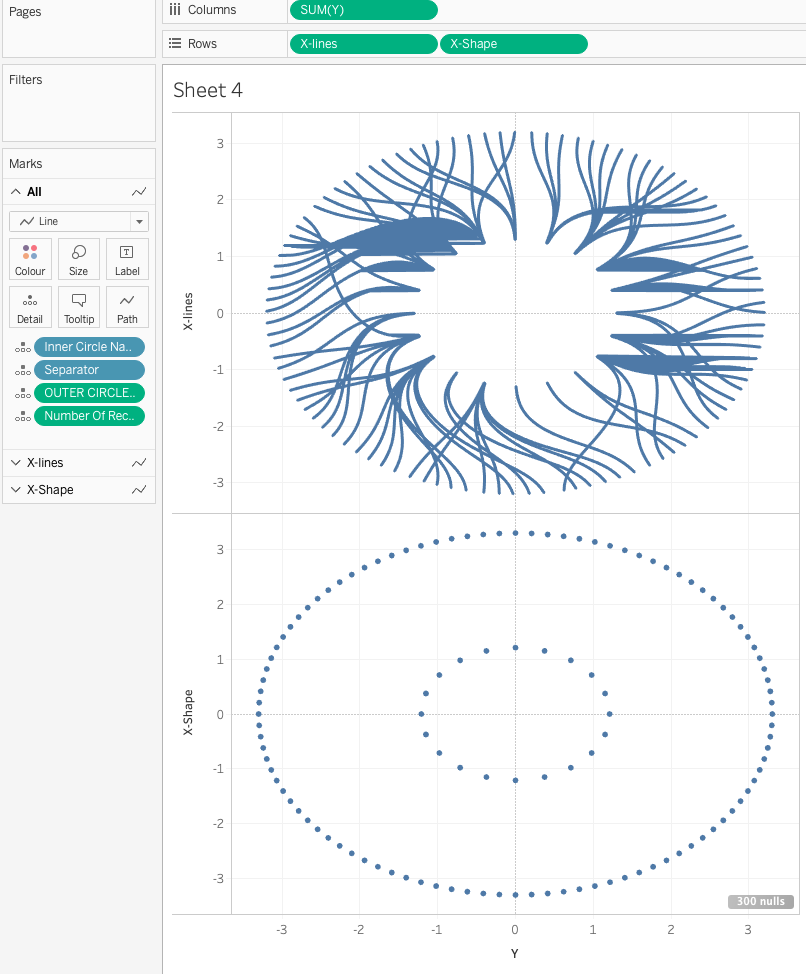Open the Size property on the Marks card
This screenshot has height=974, width=806.
click(x=78, y=259)
